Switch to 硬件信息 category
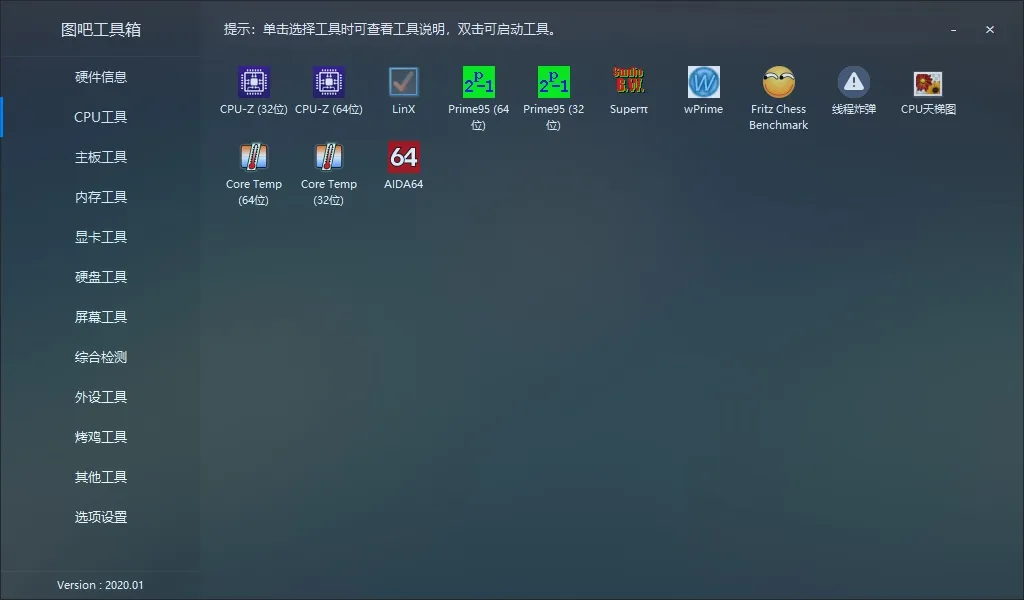Viewport: 1024px width, 600px height. point(100,77)
